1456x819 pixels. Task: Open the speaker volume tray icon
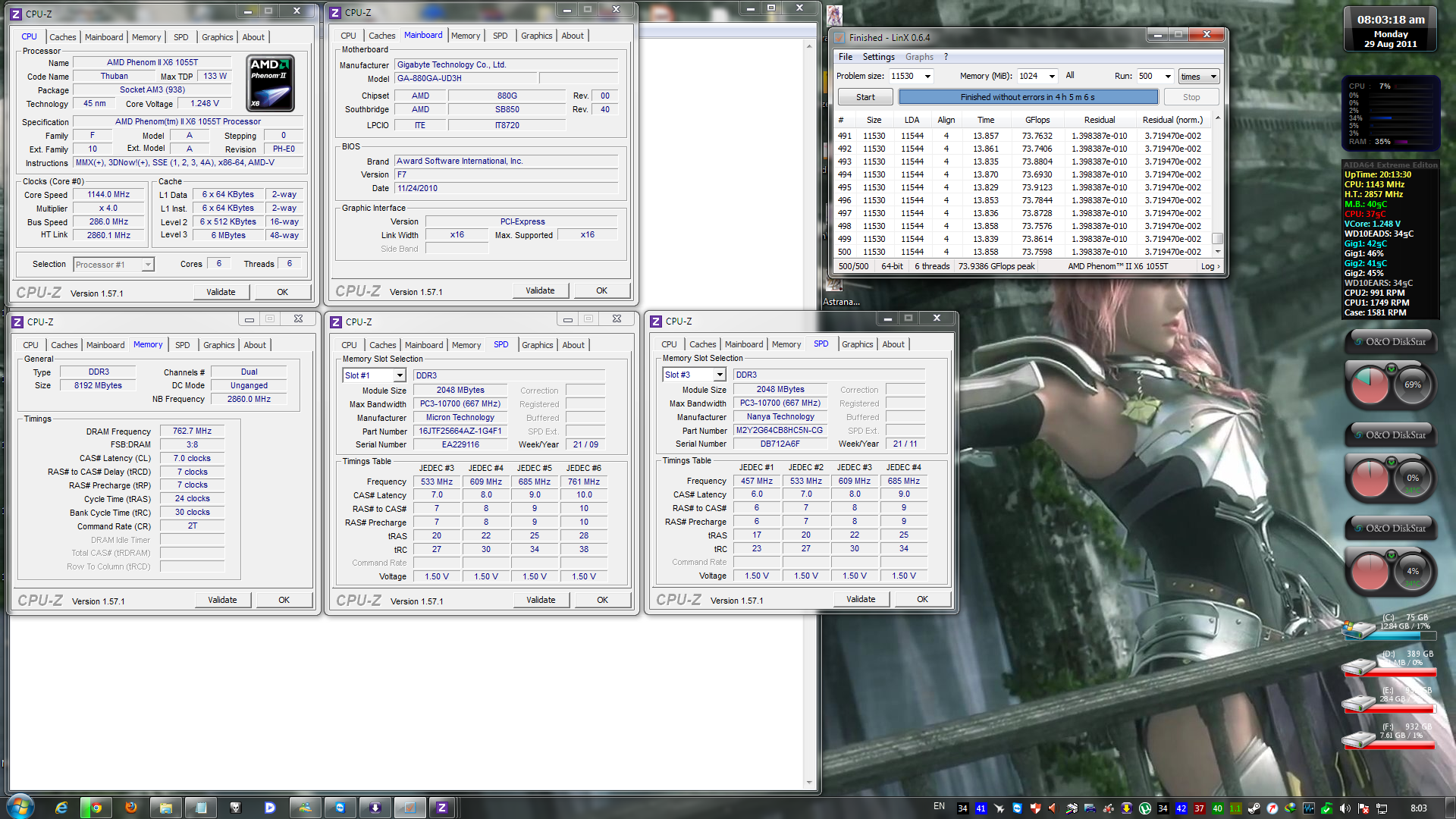[1345, 808]
